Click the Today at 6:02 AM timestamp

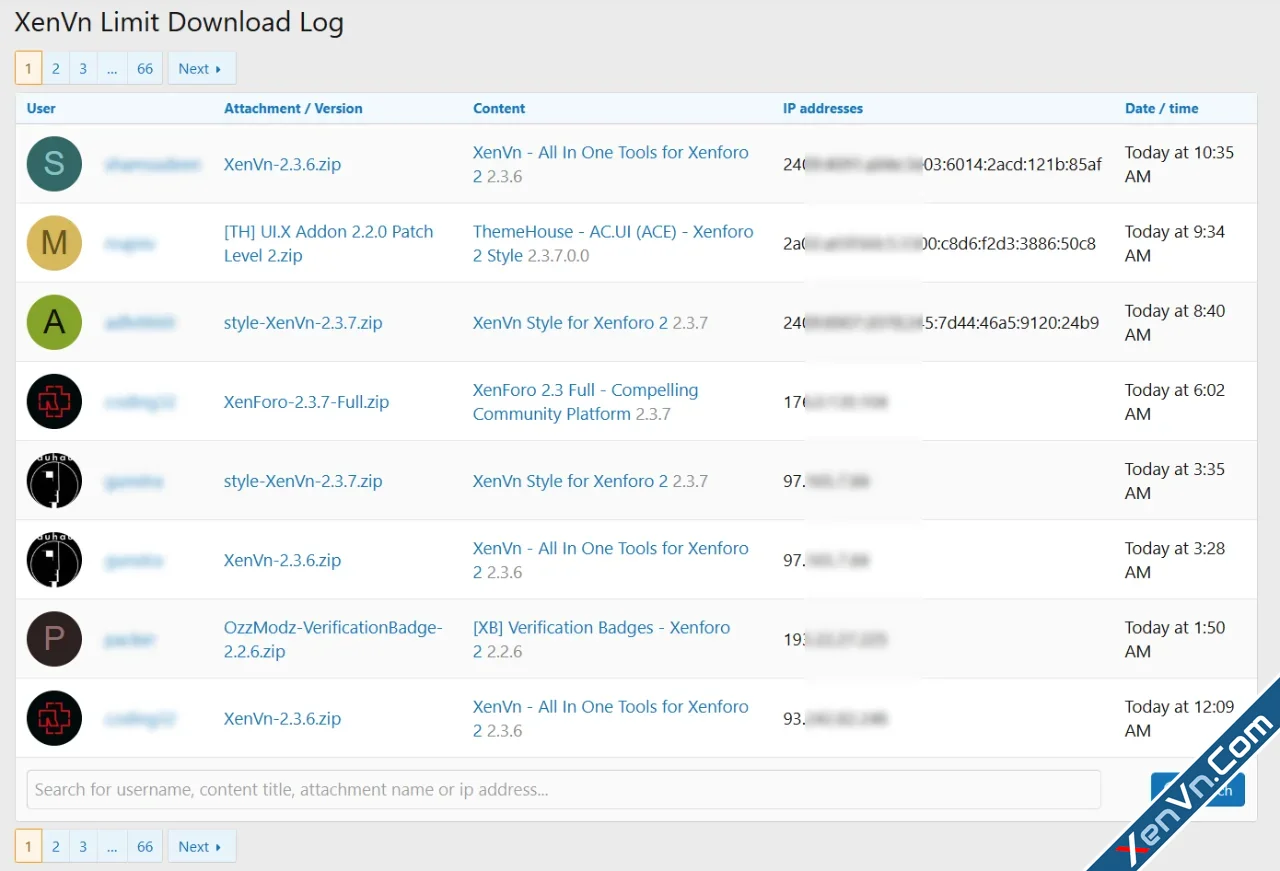1175,402
